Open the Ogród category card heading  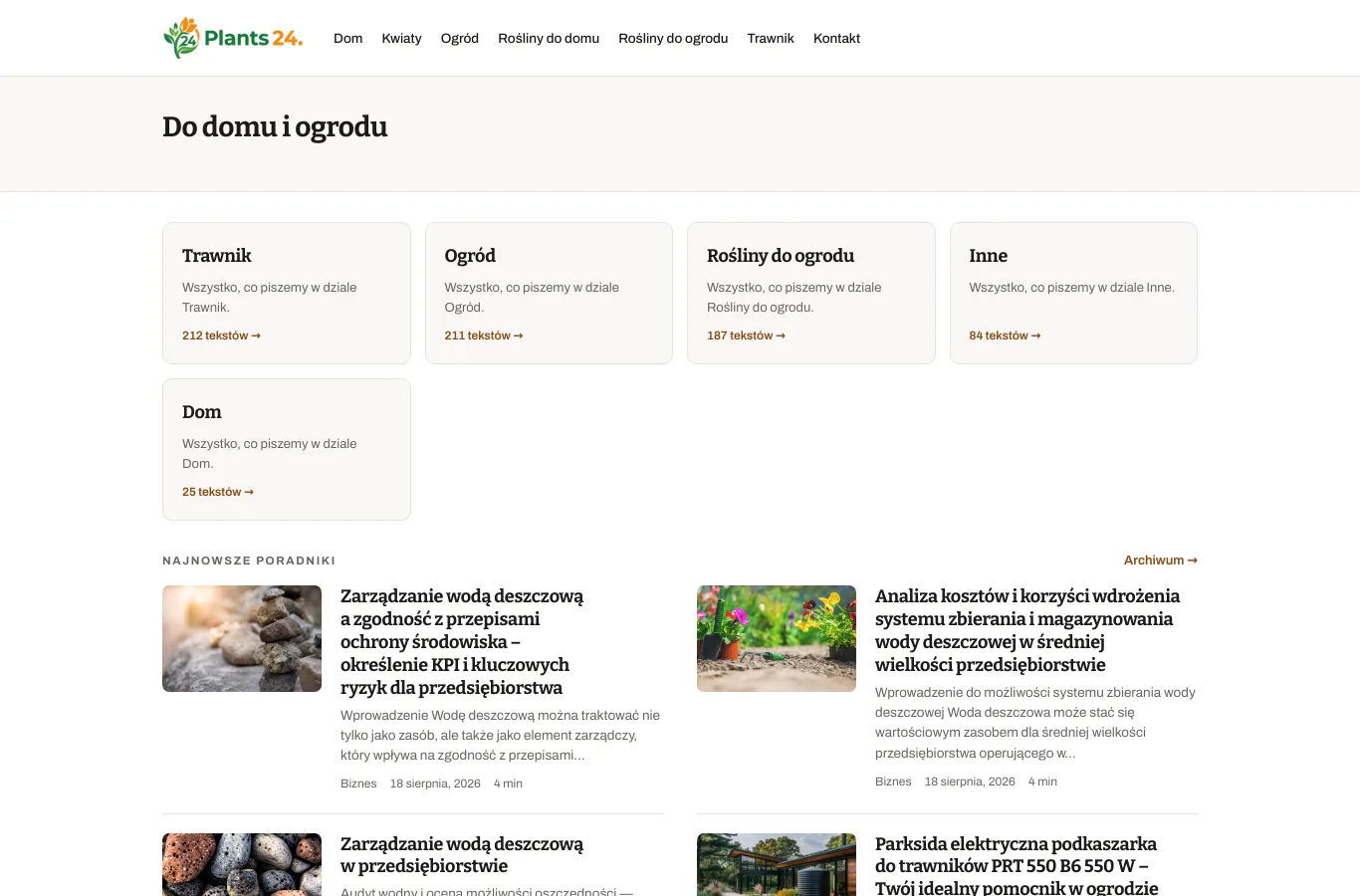coord(470,256)
